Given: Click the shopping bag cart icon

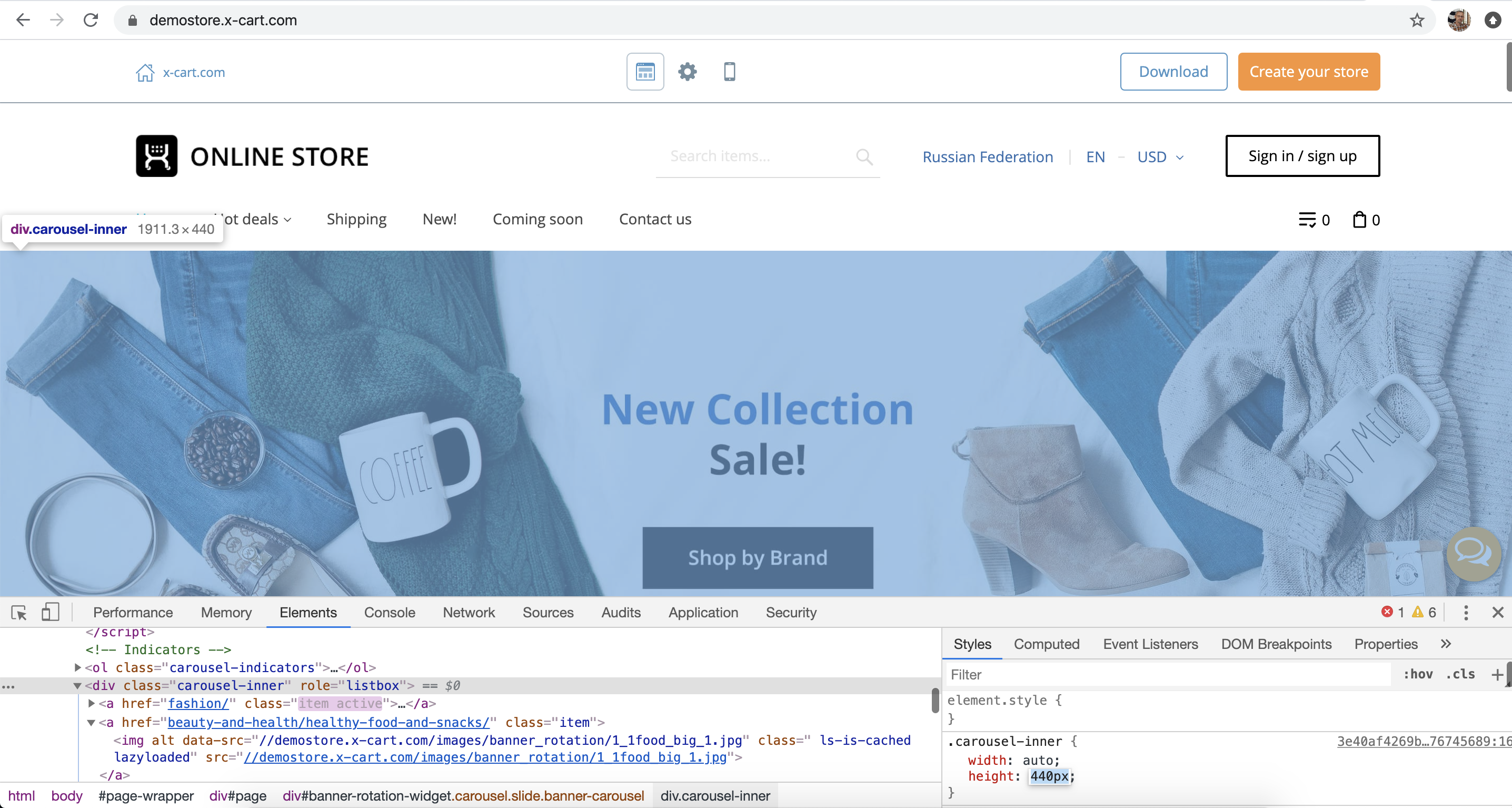Looking at the screenshot, I should coord(1359,220).
